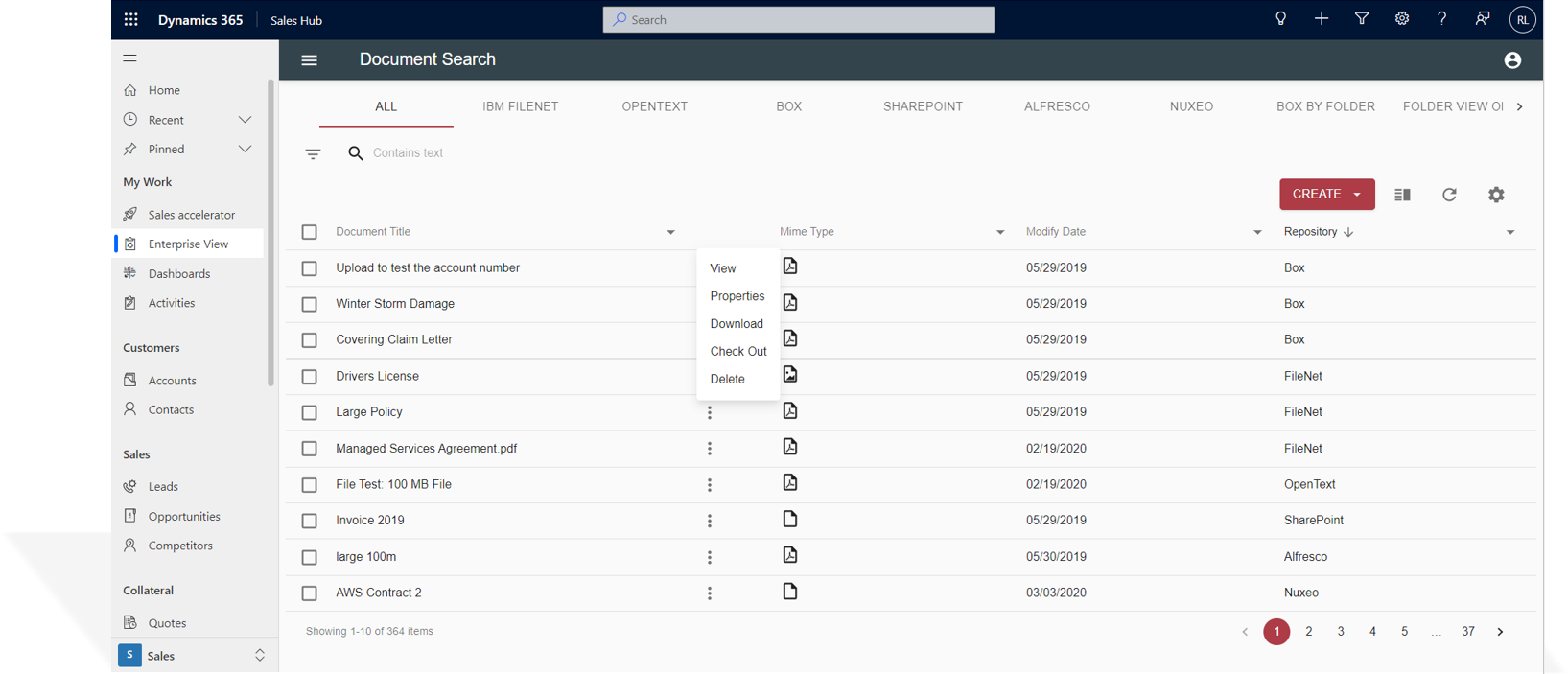Go to next results page arrow

[x=1500, y=632]
